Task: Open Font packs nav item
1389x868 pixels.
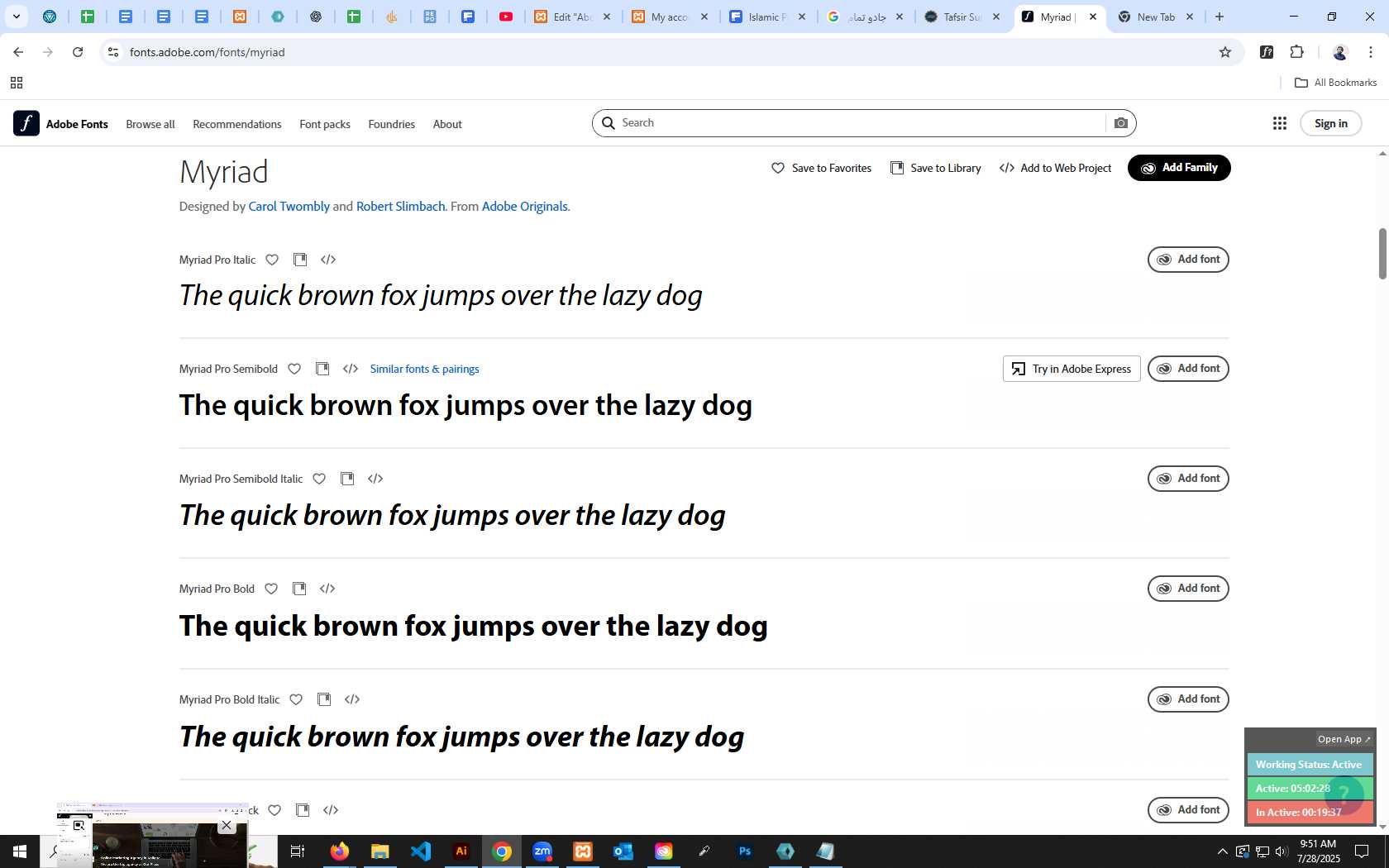Action: point(325,124)
